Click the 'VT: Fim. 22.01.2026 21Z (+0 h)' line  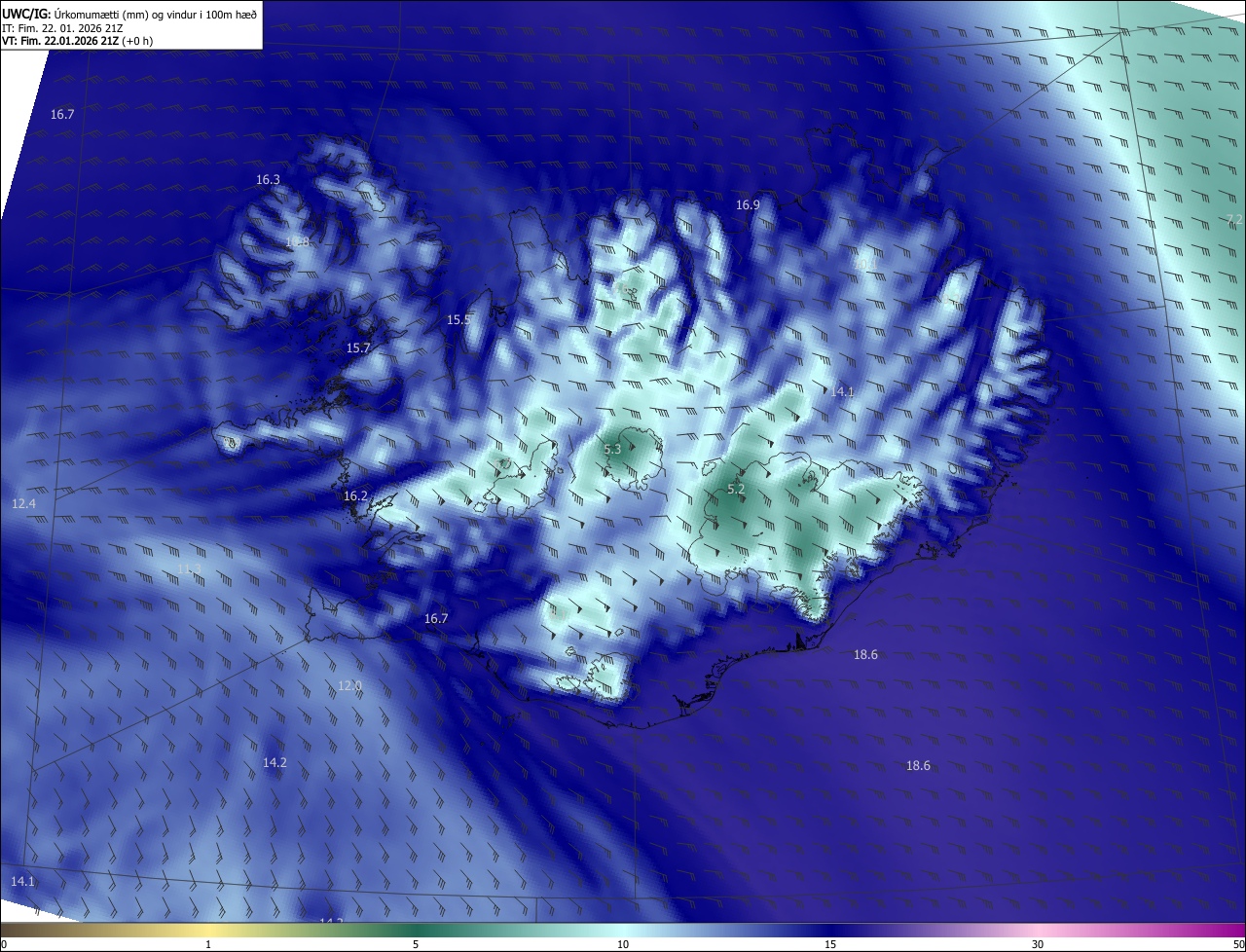click(x=77, y=41)
